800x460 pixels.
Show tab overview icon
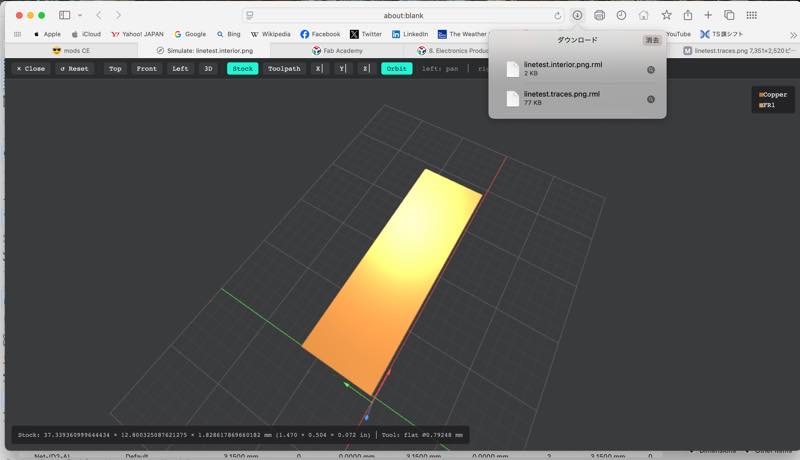coord(730,15)
